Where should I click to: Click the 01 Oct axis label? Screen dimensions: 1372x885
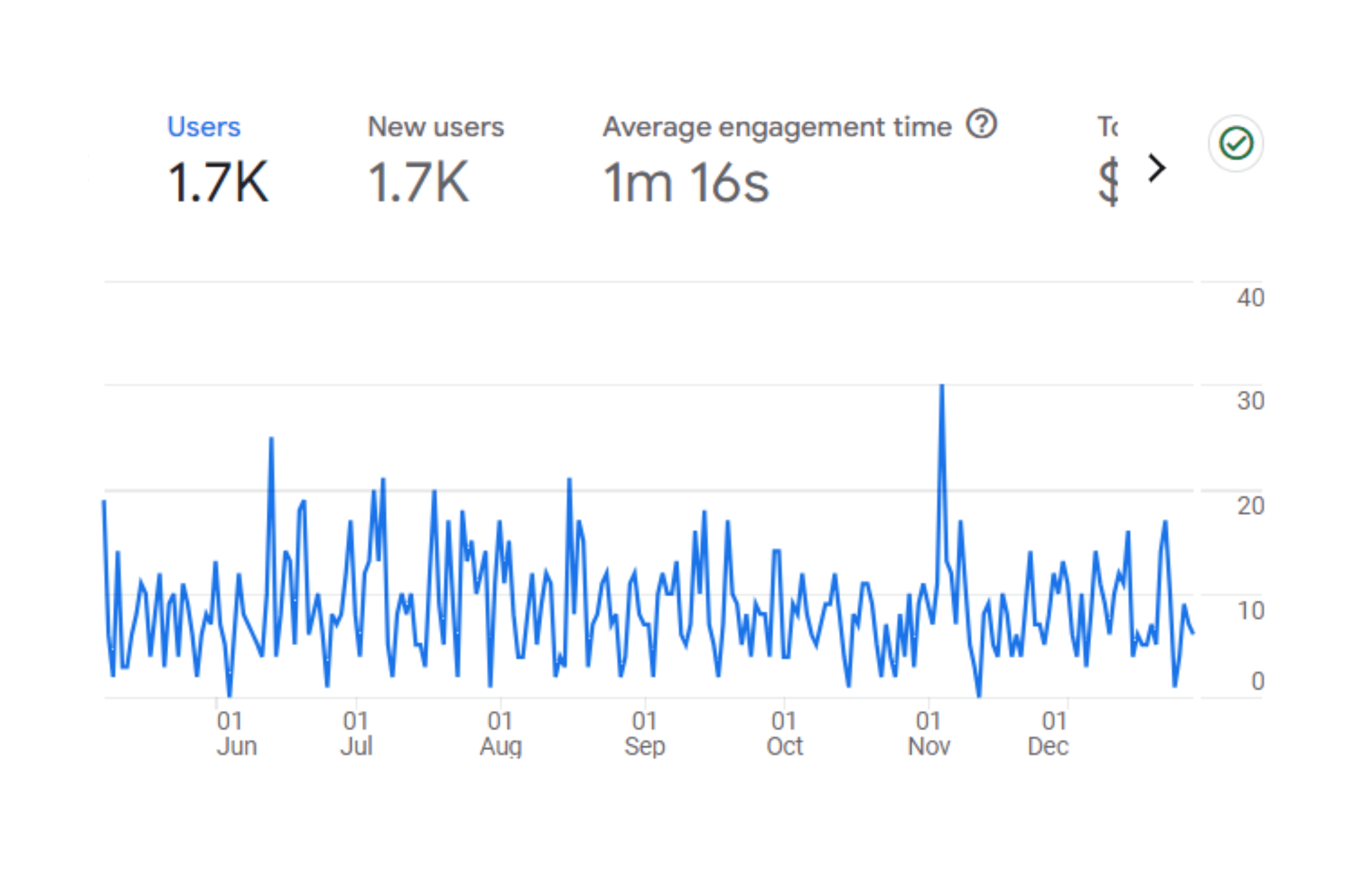pyautogui.click(x=784, y=733)
